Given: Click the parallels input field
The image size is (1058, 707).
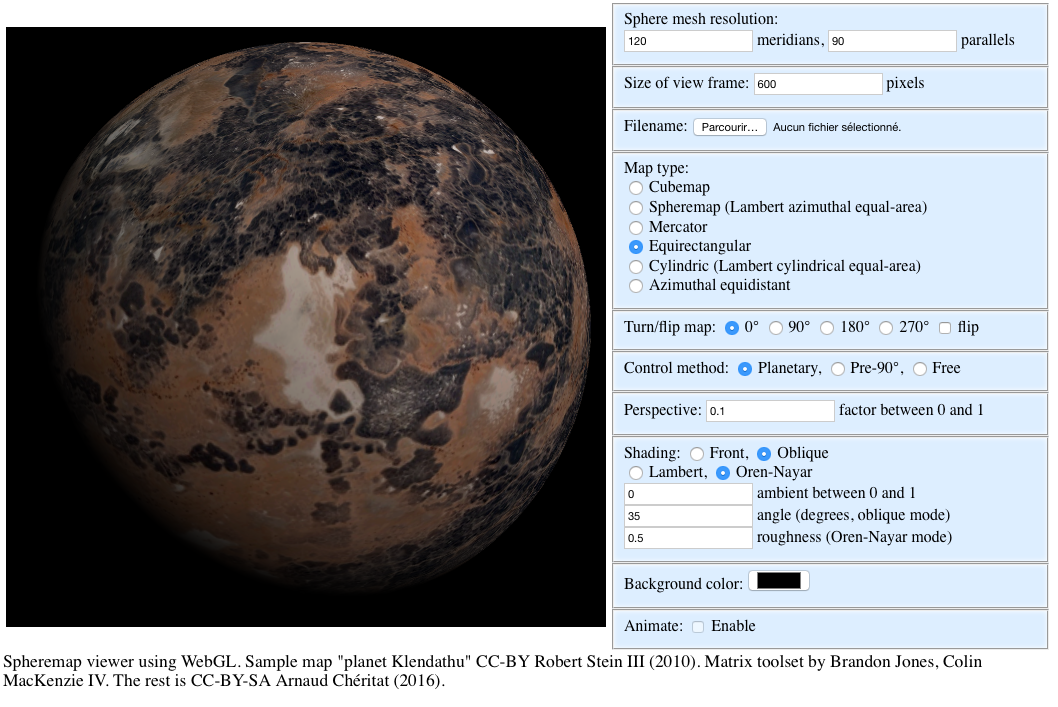Looking at the screenshot, I should (x=892, y=41).
